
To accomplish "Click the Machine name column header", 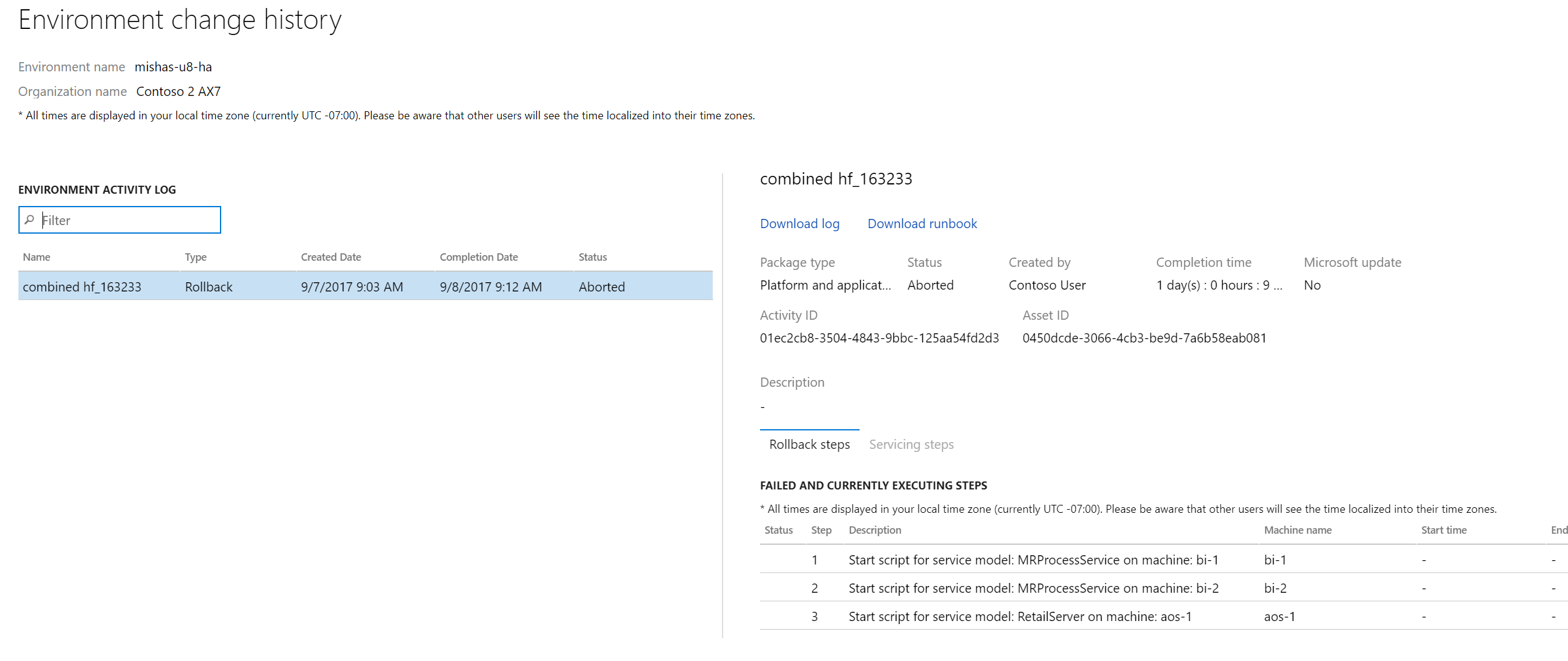I will click(x=1298, y=530).
